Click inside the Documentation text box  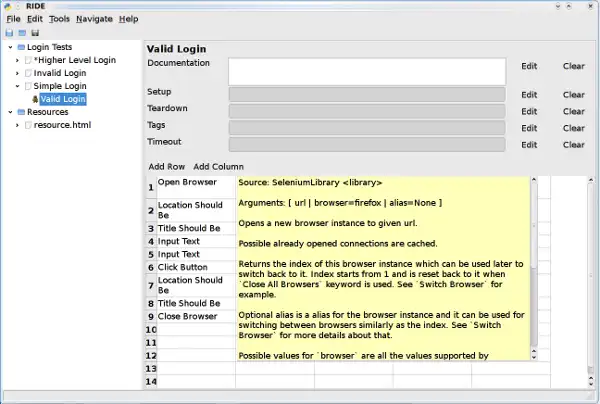click(x=367, y=72)
